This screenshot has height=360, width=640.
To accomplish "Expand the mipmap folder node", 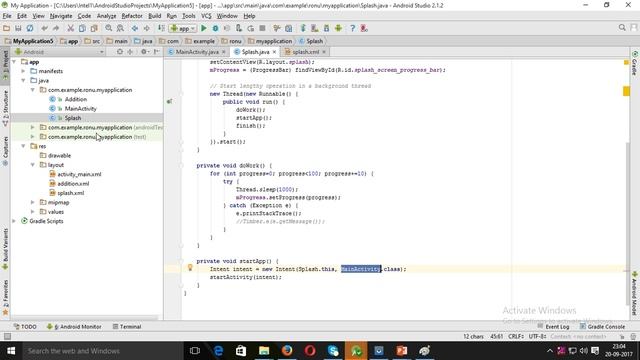I will [33, 202].
